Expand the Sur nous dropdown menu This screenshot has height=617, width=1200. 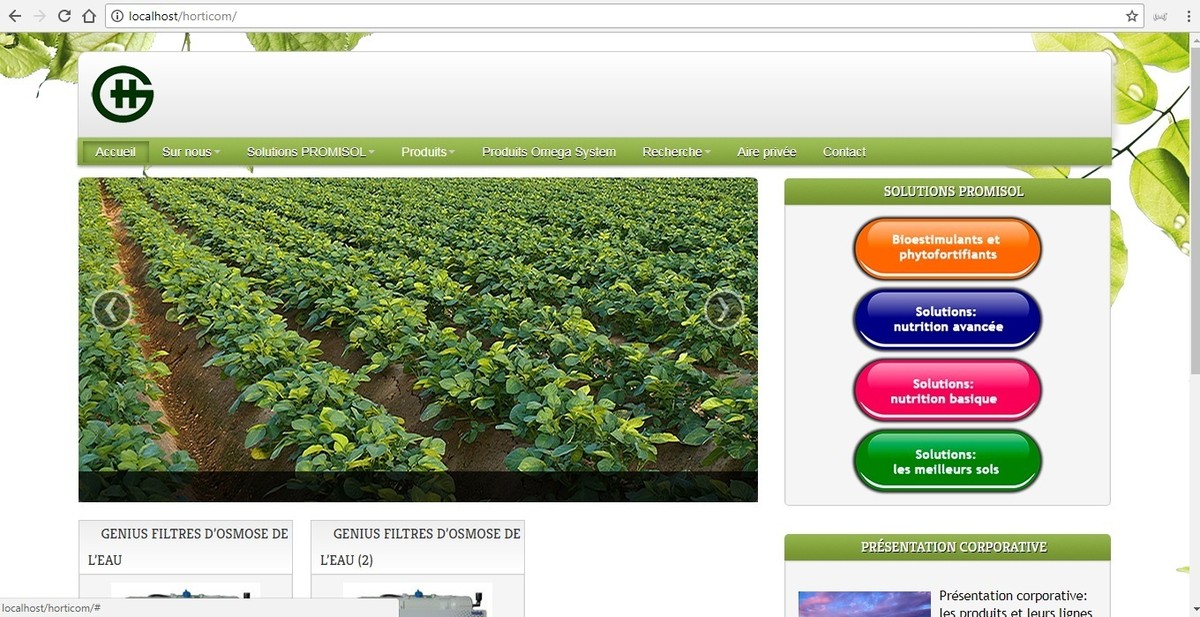tap(191, 152)
